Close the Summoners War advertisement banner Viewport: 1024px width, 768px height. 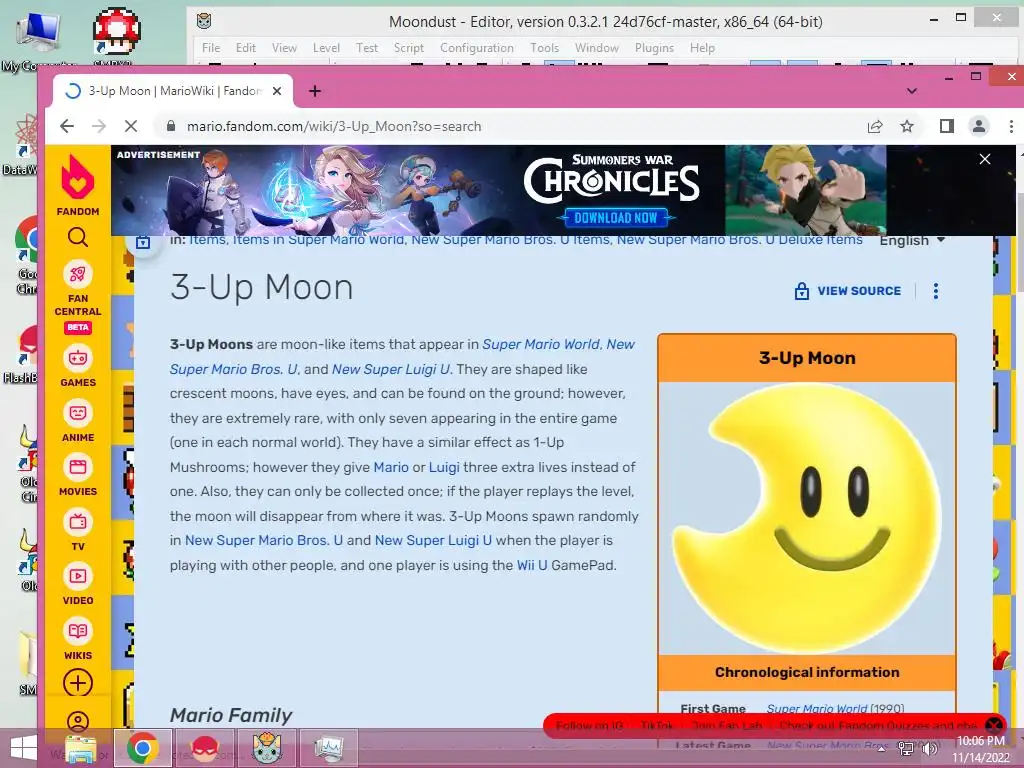(x=985, y=159)
